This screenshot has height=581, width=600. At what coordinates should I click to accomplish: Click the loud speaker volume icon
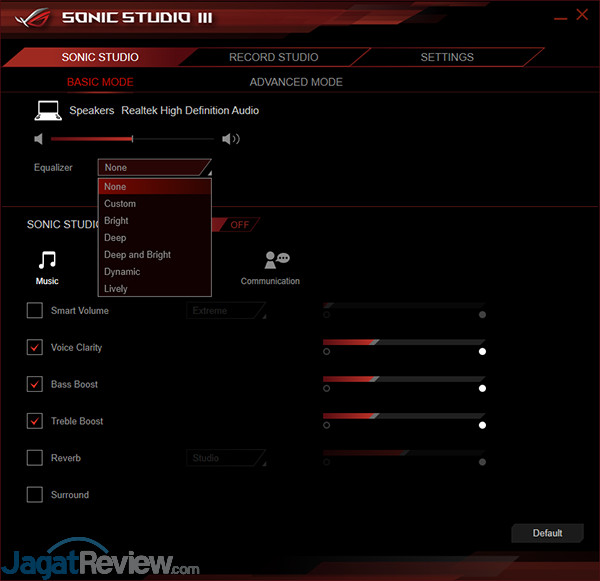tap(231, 139)
